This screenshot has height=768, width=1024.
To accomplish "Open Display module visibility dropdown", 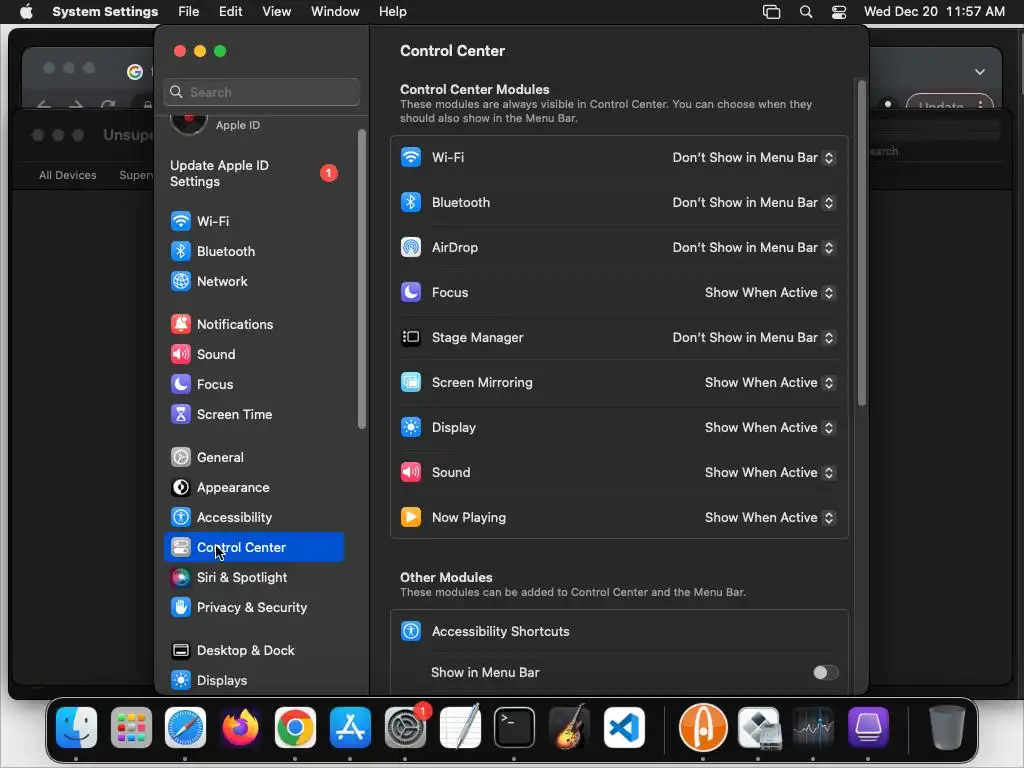I will point(770,428).
